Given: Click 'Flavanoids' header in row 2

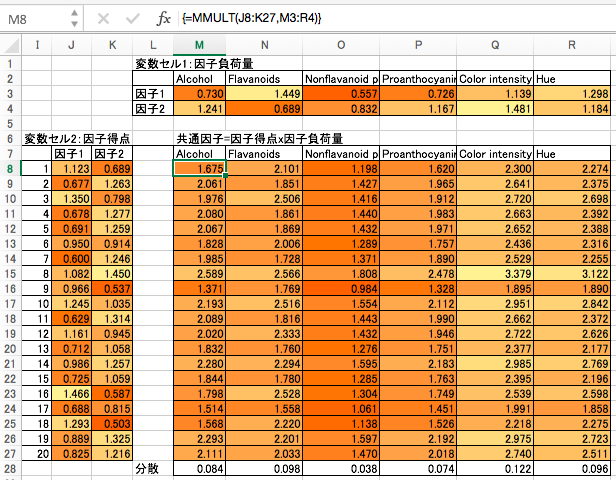Looking at the screenshot, I should [x=264, y=79].
